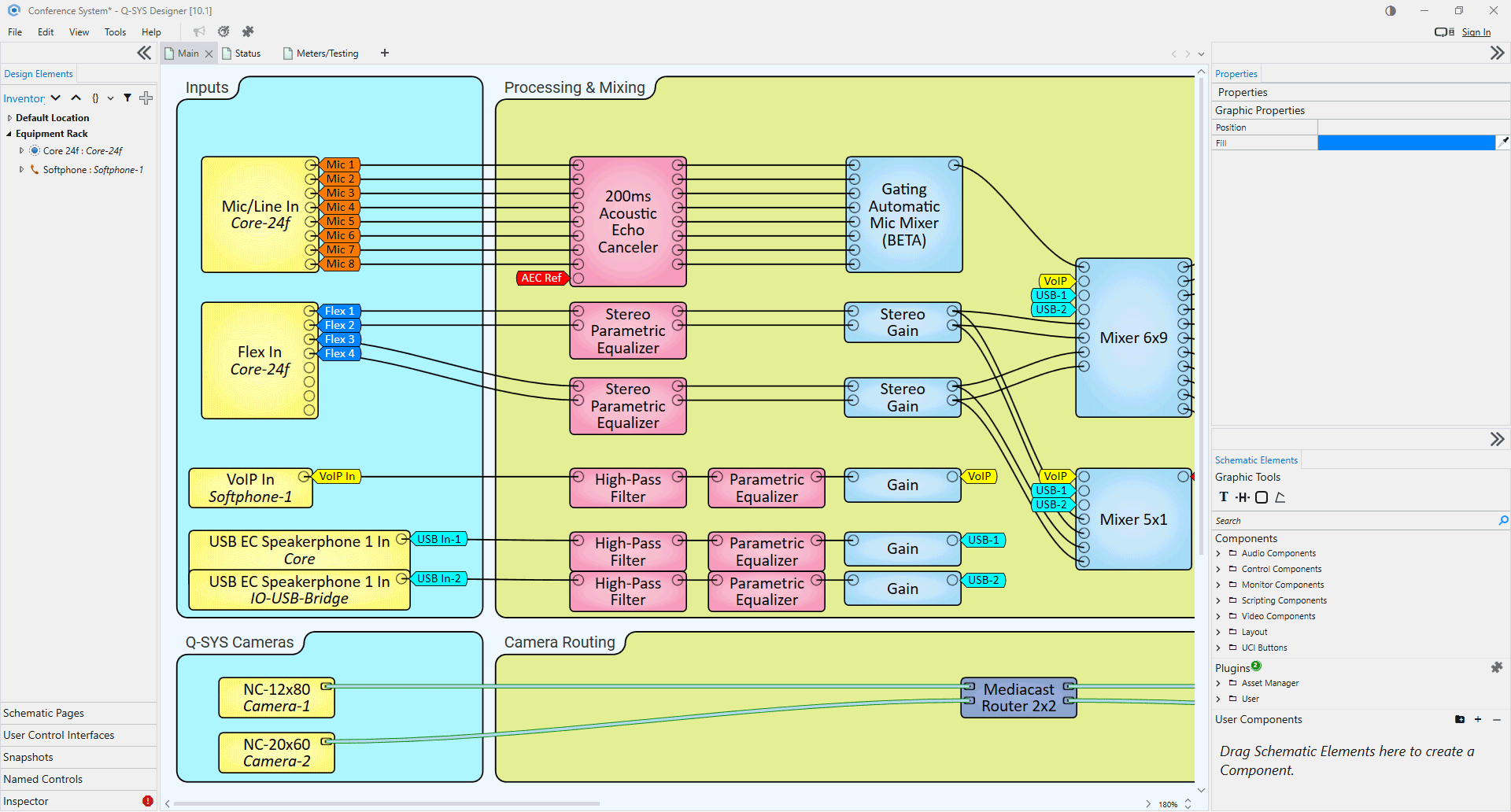This screenshot has height=812, width=1511.
Task: Collapse the left Design Elements pane
Action: pos(144,53)
